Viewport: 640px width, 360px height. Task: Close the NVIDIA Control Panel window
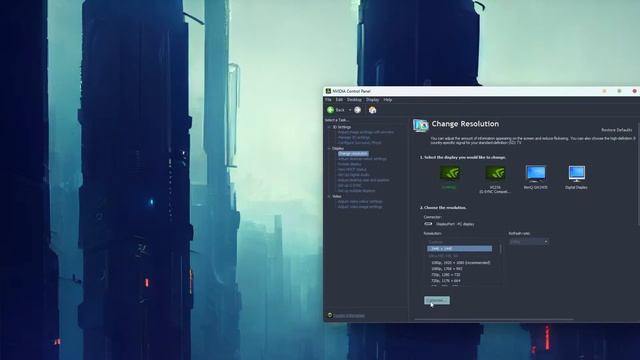click(634, 91)
